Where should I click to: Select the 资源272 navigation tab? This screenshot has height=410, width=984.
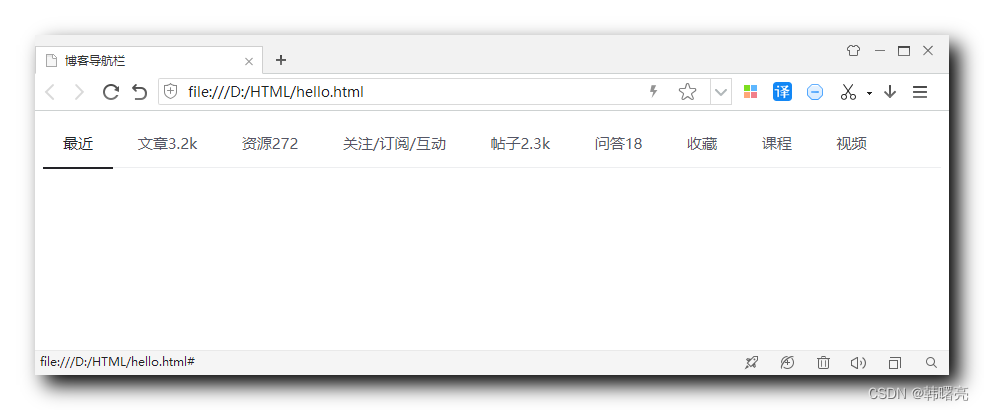pyautogui.click(x=270, y=144)
